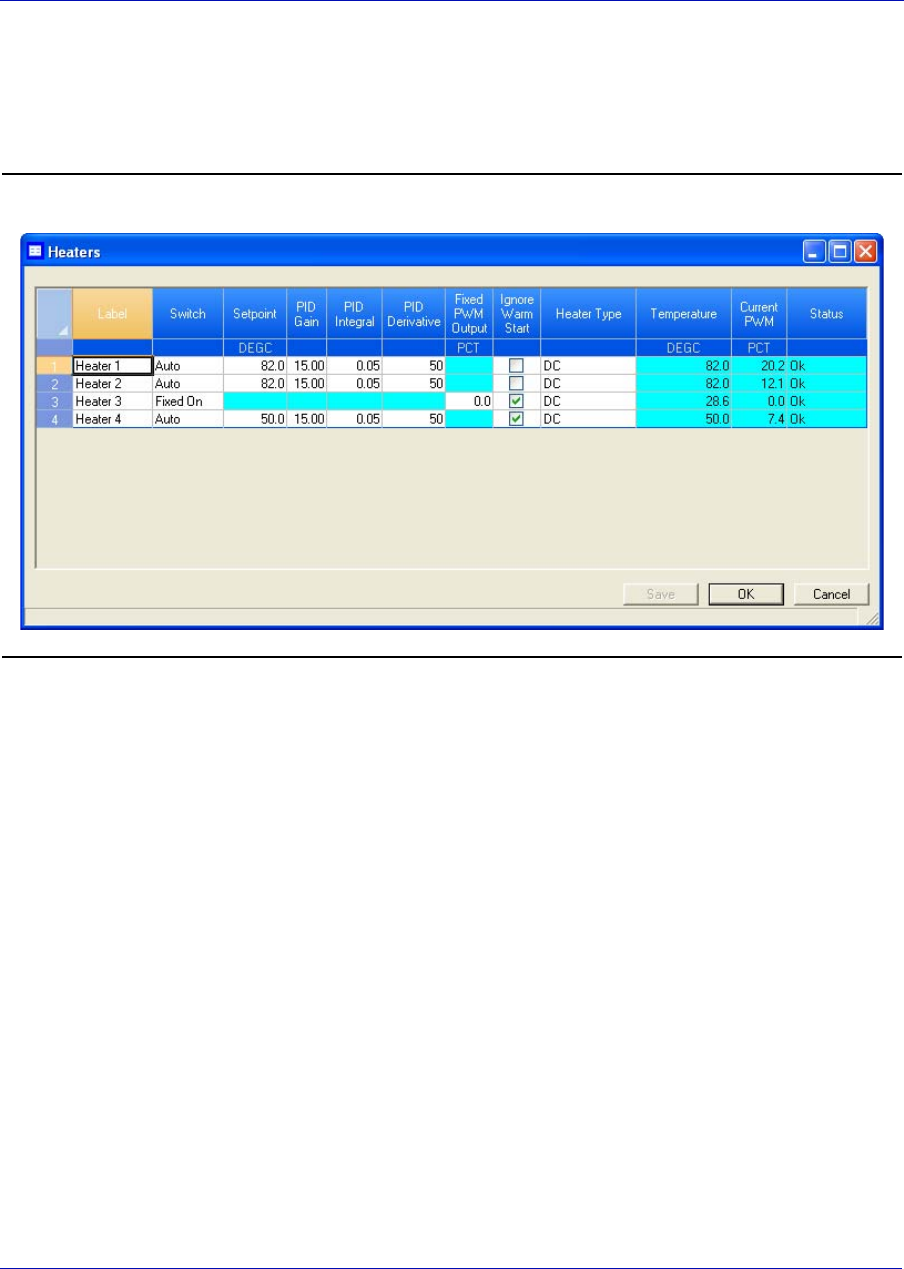This screenshot has width=904, height=1269.
Task: Open the Switch cell for Heater 4
Action: (187, 420)
